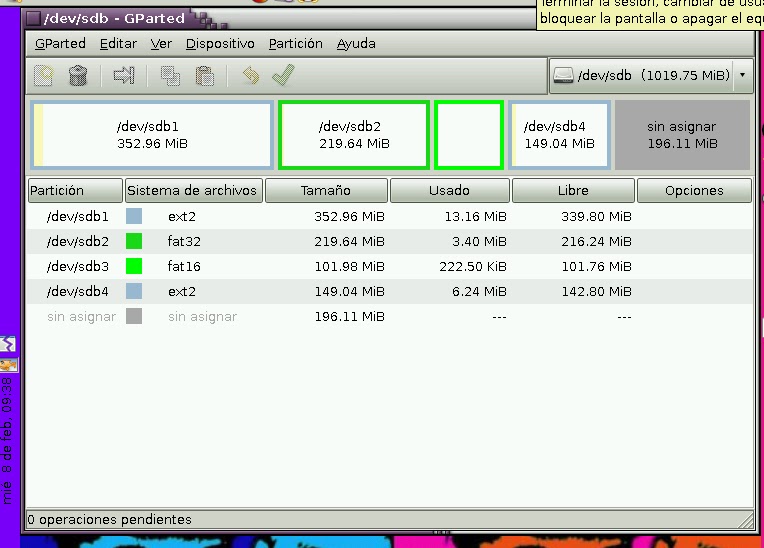The image size is (764, 548).
Task: Click the 101.76 MiB free value
Action: point(596,266)
